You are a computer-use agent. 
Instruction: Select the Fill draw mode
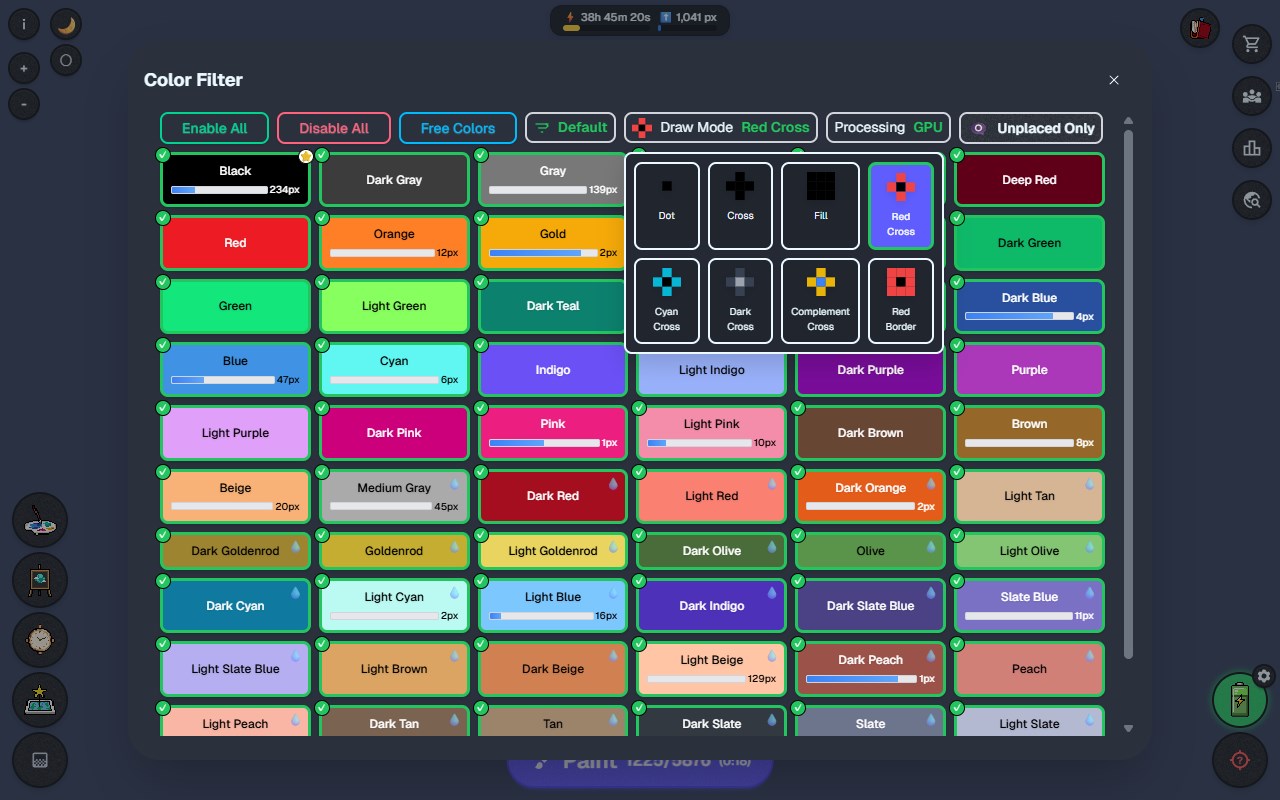(820, 206)
